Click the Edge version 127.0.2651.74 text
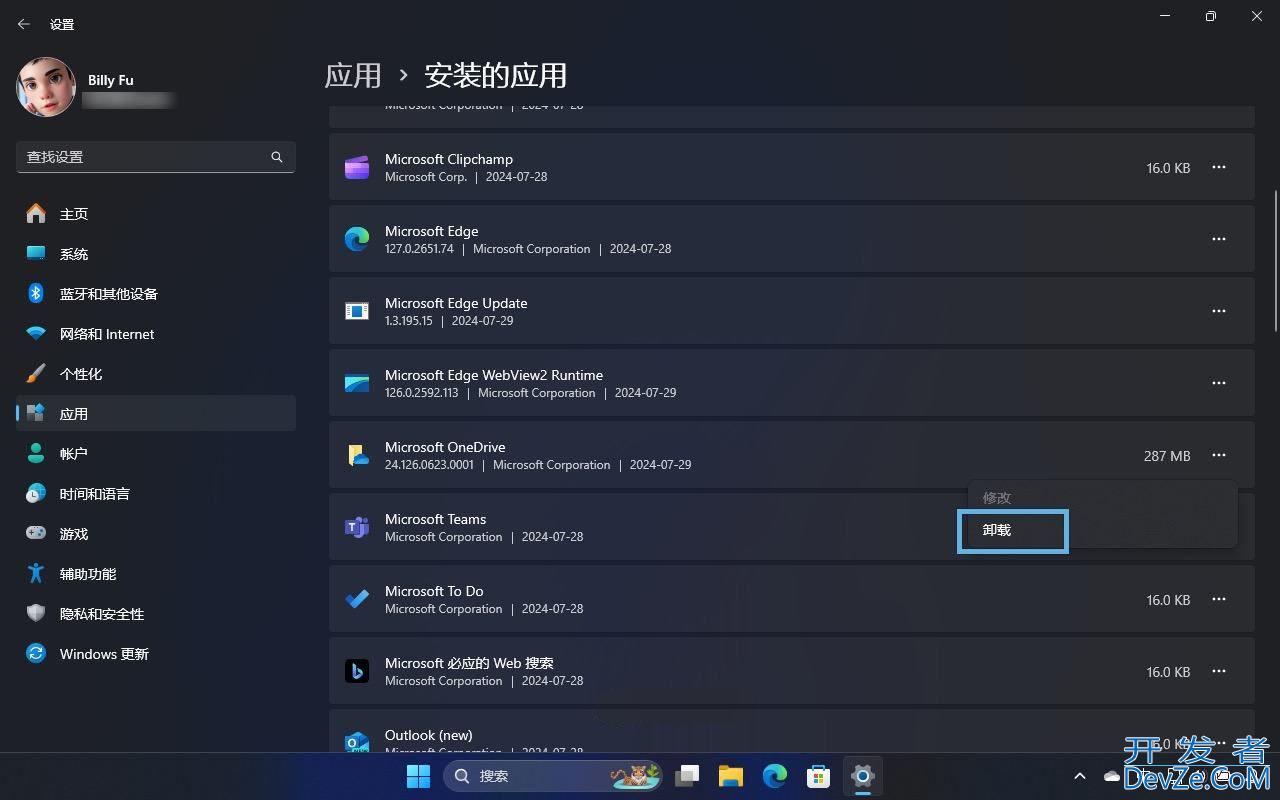The image size is (1280, 800). pos(419,249)
